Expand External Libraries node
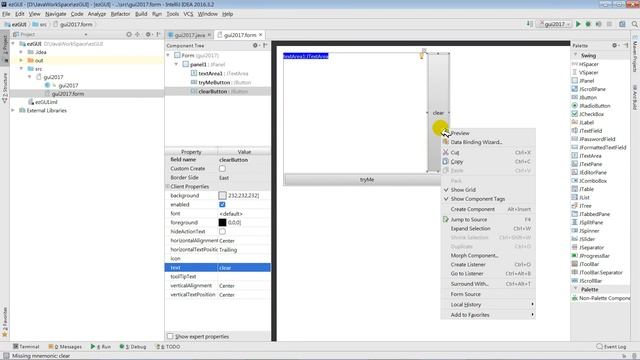Viewport: 640px width, 360px height. [x=13, y=110]
